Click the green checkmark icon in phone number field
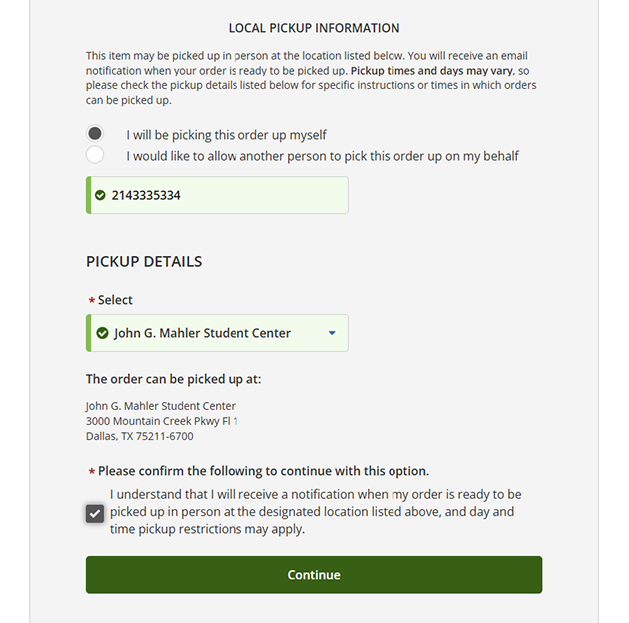Image resolution: width=629 pixels, height=623 pixels. coord(100,195)
